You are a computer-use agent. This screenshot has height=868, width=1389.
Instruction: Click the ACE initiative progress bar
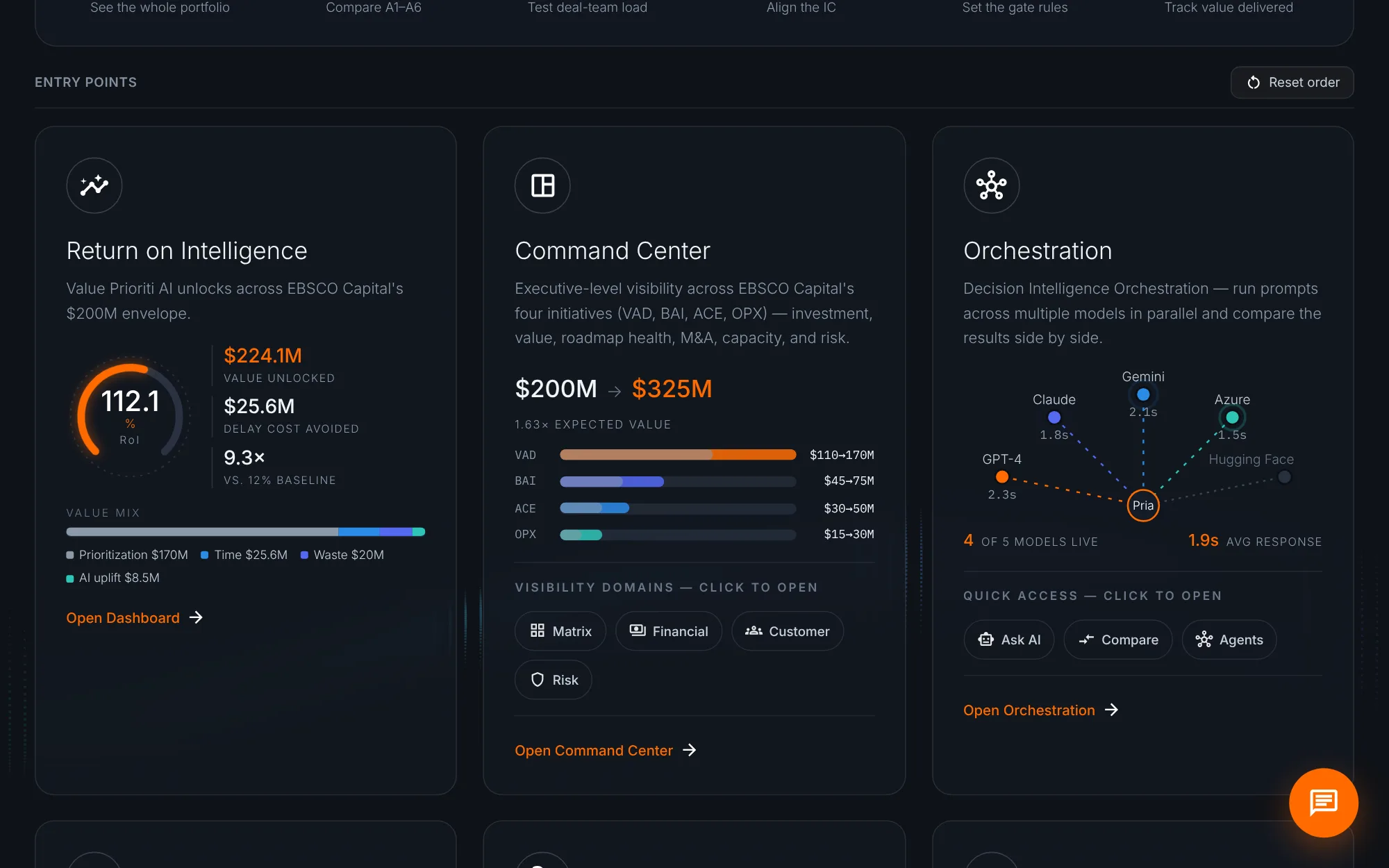678,508
